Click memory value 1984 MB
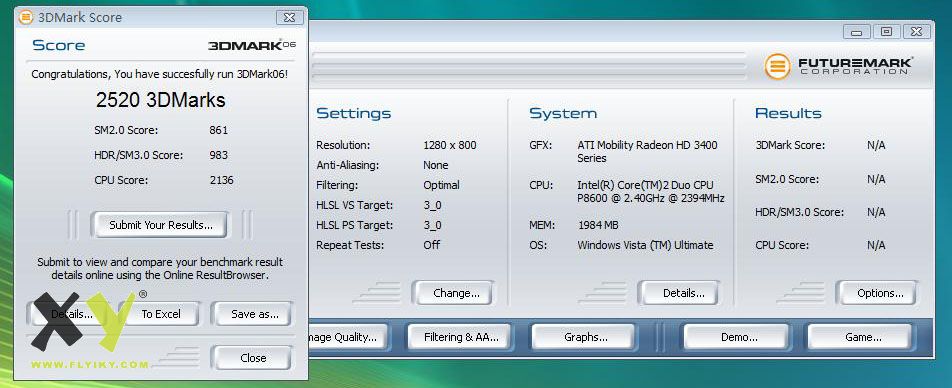The width and height of the screenshot is (952, 388). [x=598, y=225]
